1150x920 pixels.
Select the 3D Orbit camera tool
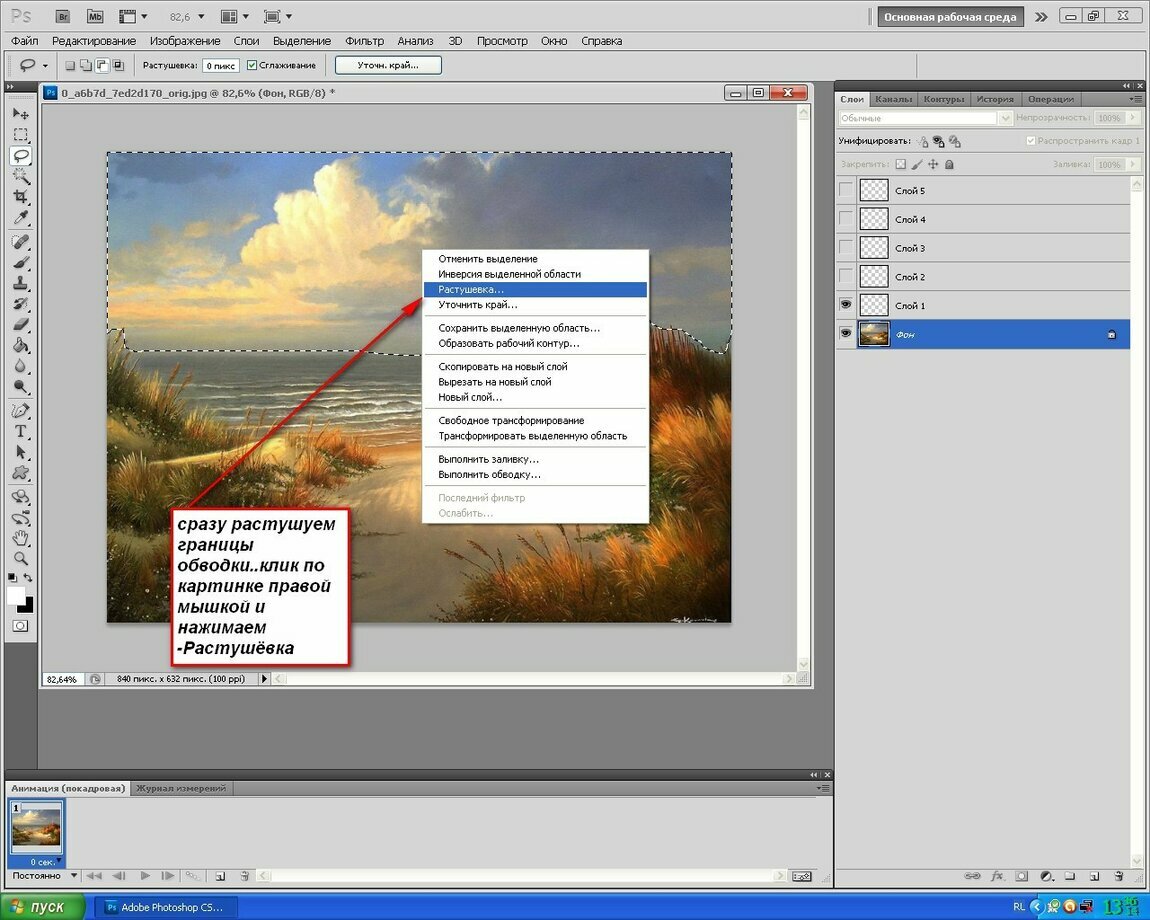tap(21, 517)
